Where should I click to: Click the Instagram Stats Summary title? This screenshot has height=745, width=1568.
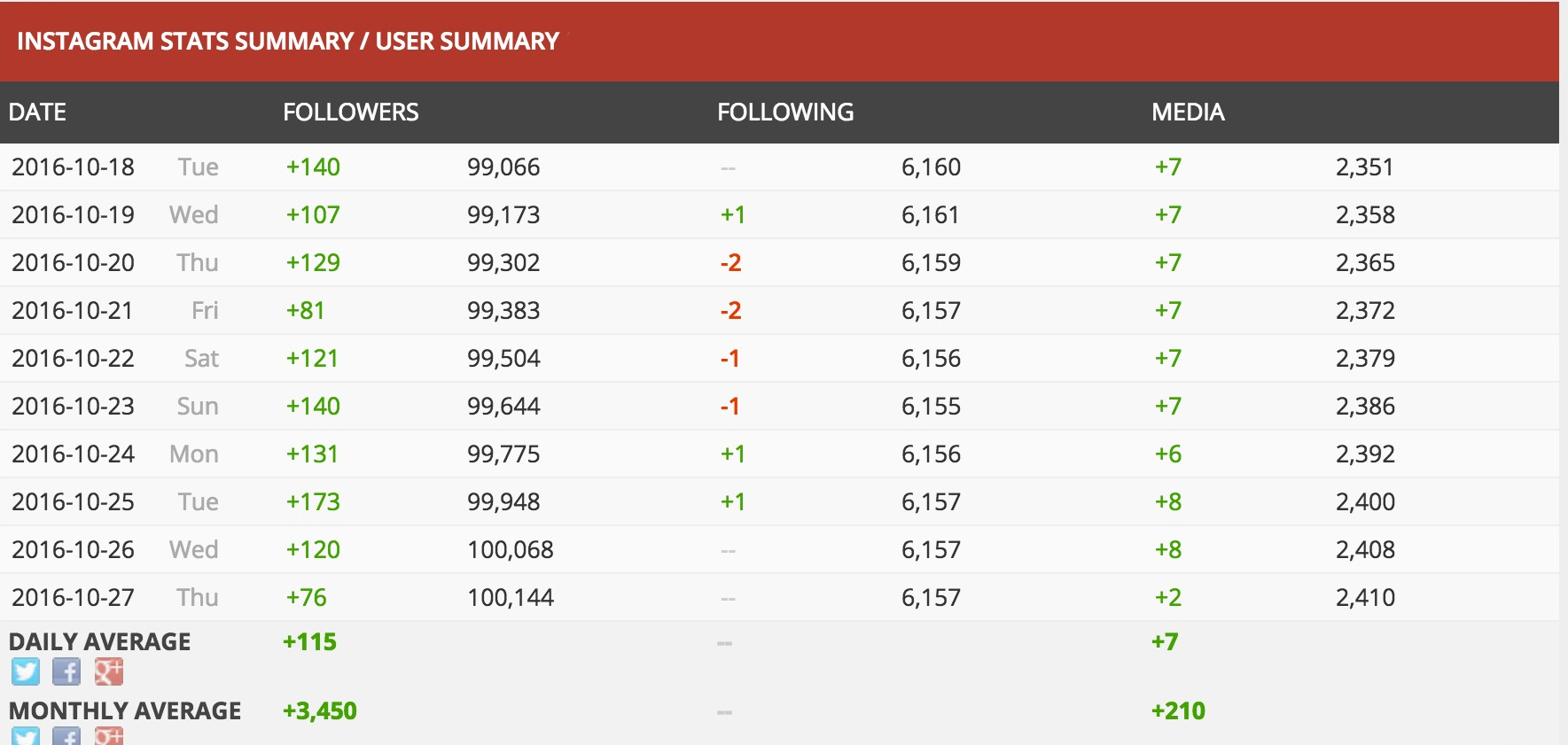coord(288,42)
